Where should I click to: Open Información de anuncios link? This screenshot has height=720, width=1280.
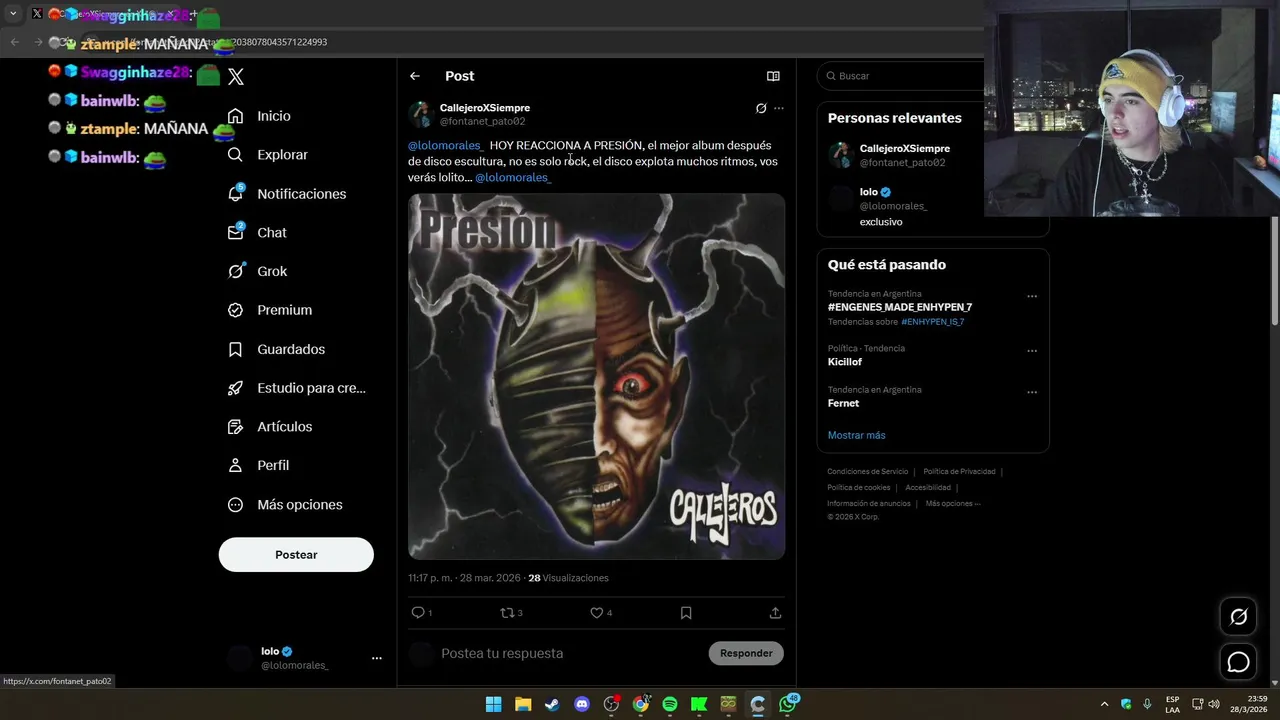coord(868,504)
